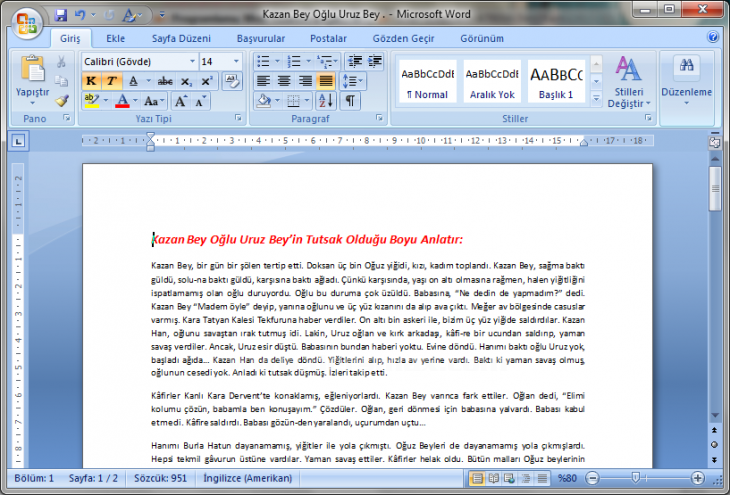This screenshot has width=730, height=495.
Task: Save the document using quick access toolbar
Action: [x=61, y=15]
